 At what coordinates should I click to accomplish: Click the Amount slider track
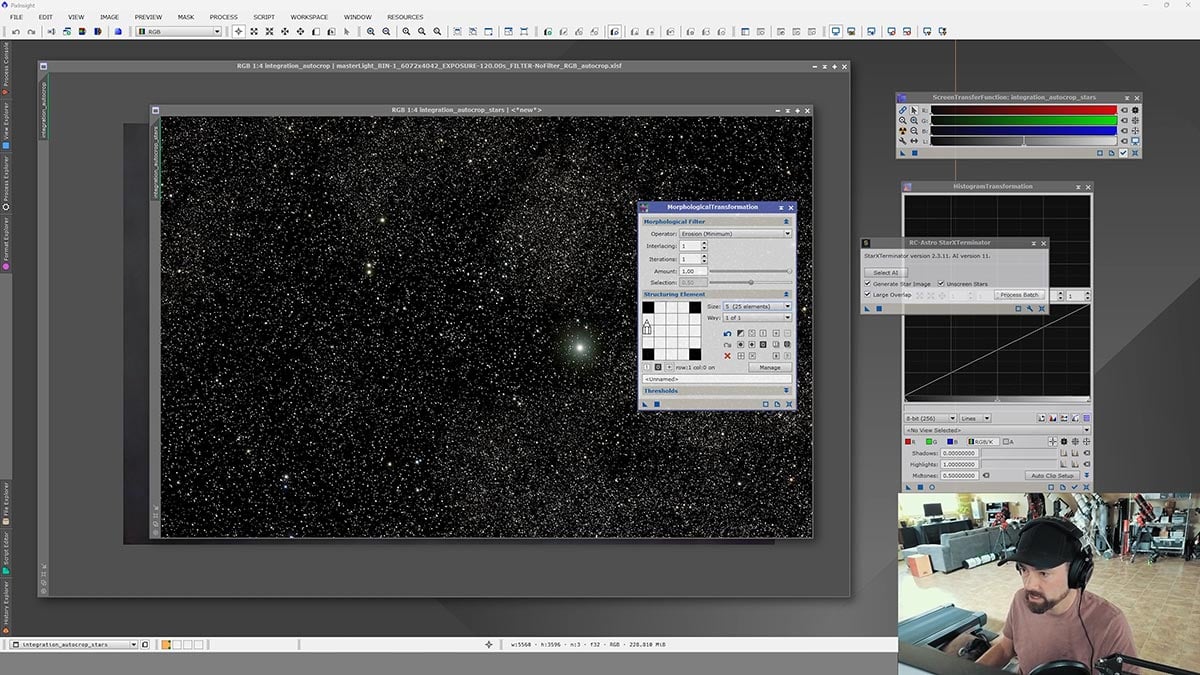click(x=750, y=271)
